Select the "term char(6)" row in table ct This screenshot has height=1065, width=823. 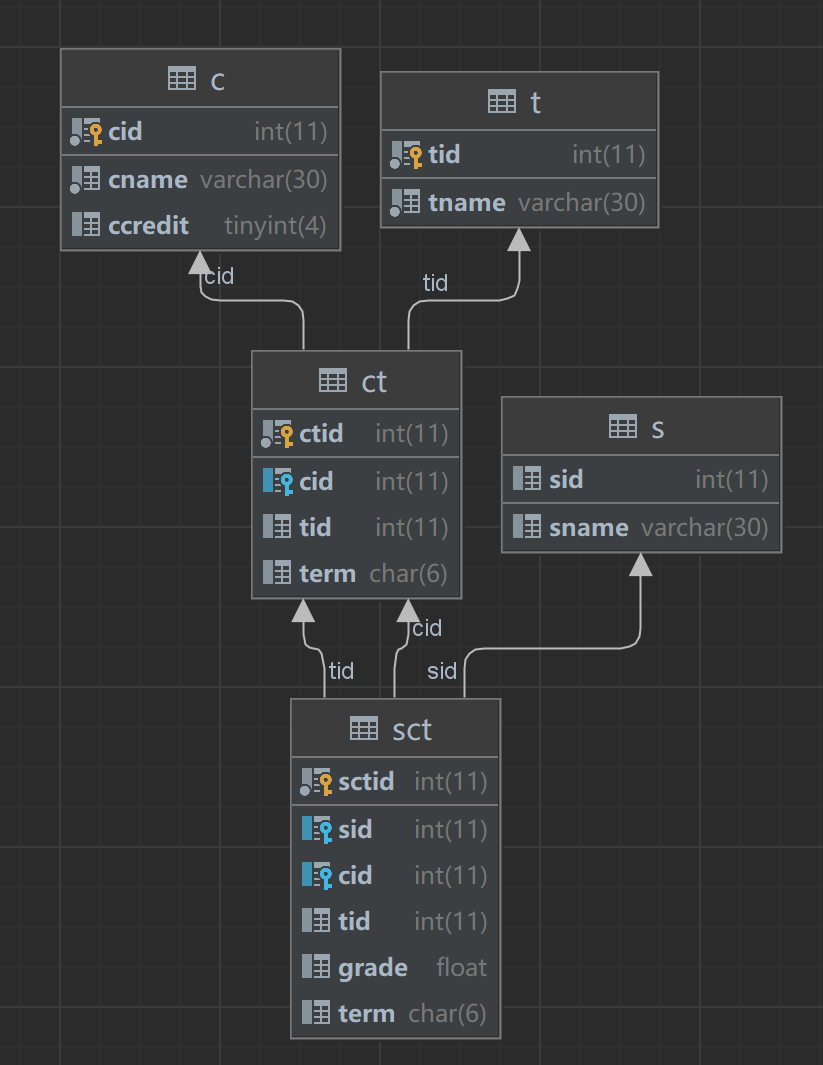coord(355,573)
